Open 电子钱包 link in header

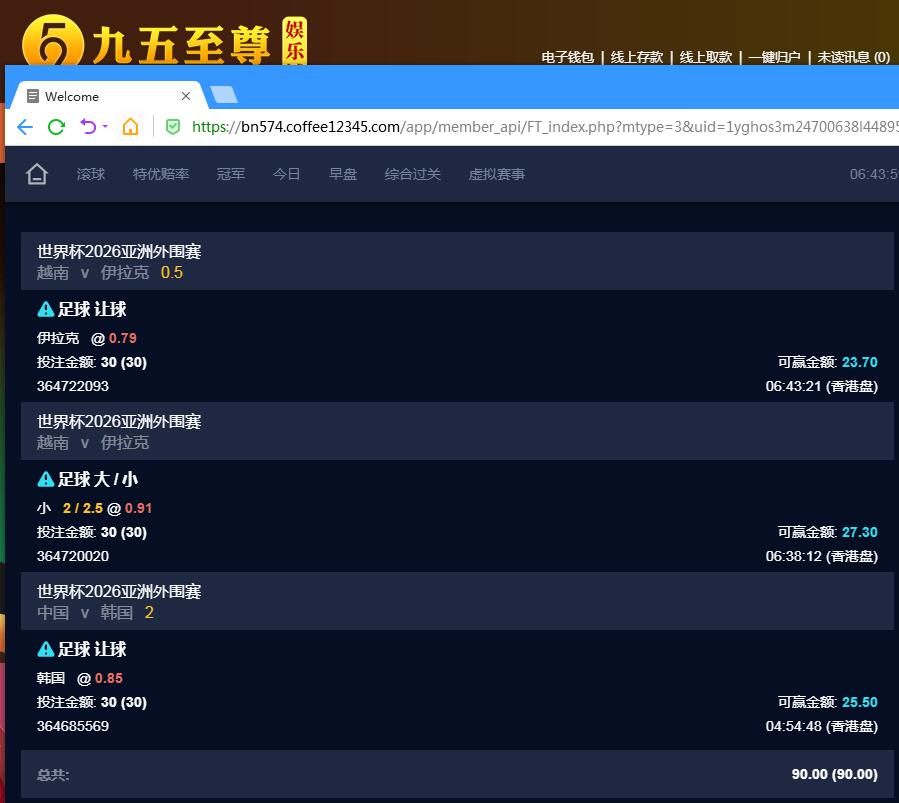click(567, 57)
